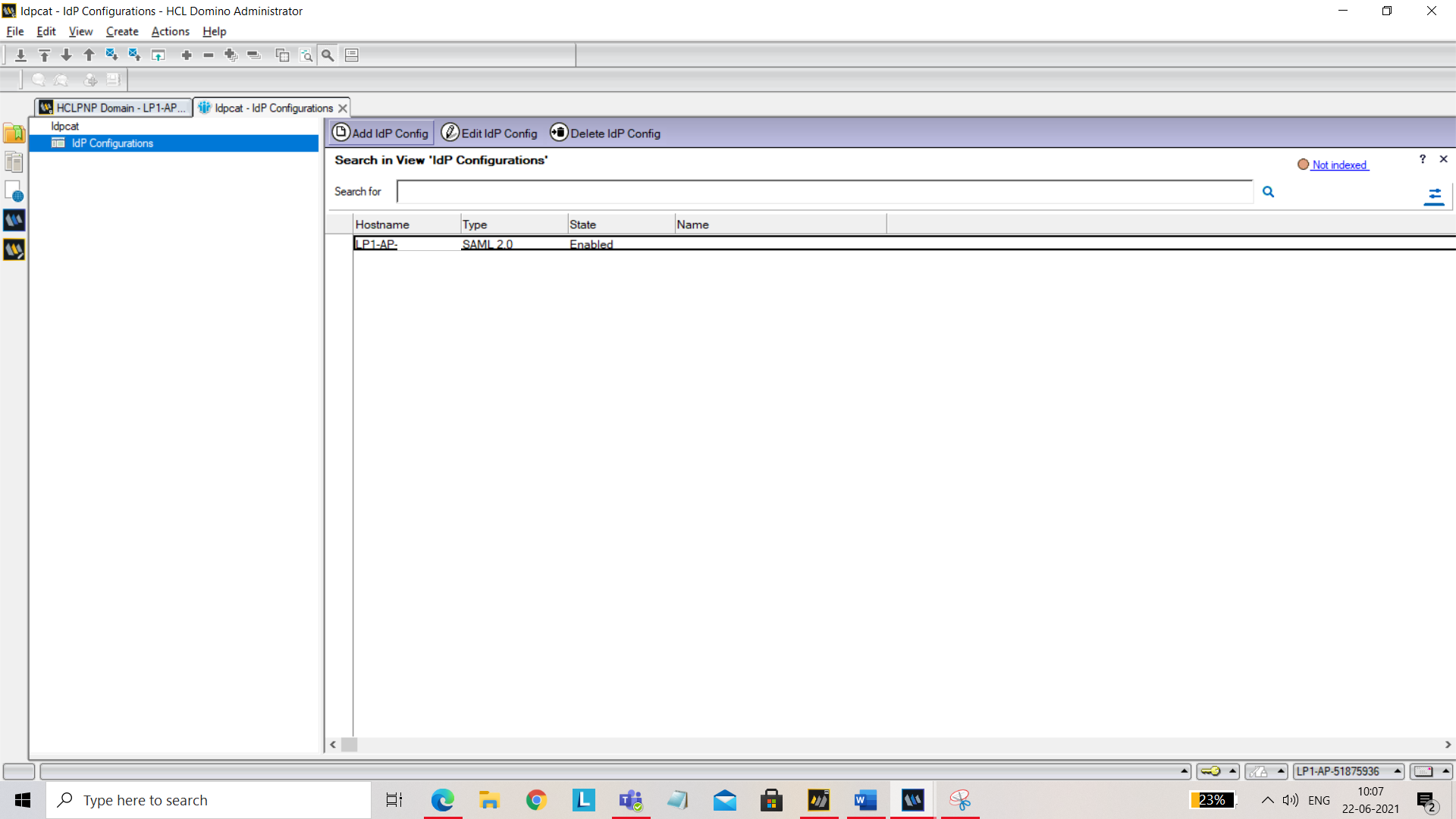1456x819 pixels.
Task: Click the volume speaker tray icon
Action: coord(1290,800)
